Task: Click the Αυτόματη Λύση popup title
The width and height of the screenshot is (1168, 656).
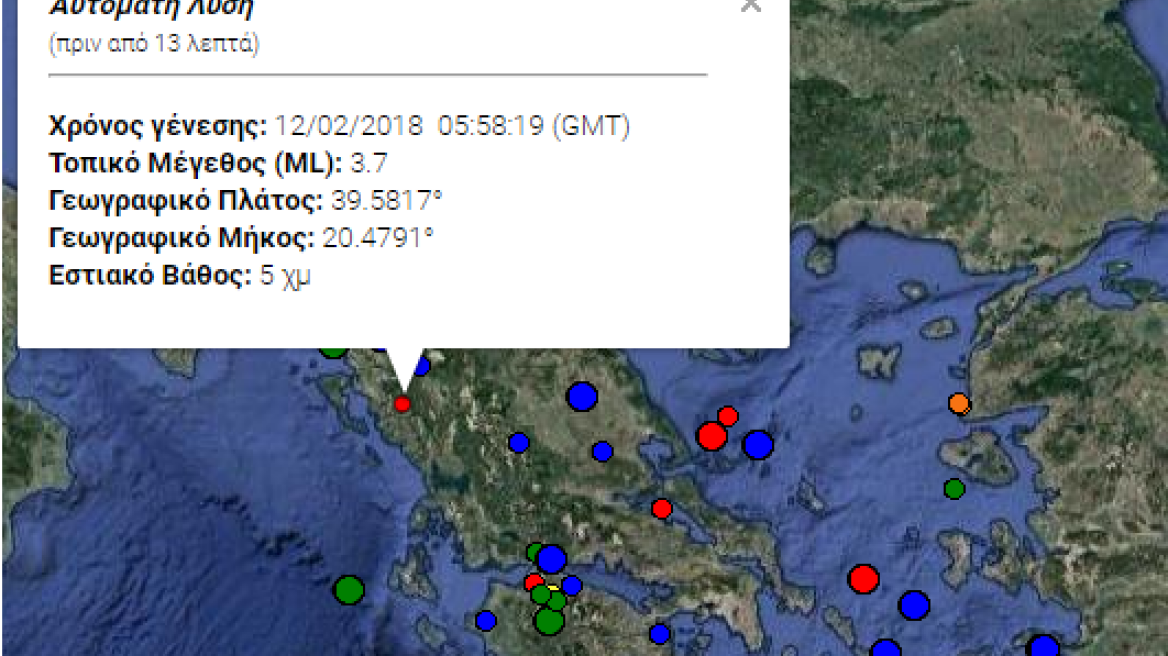Action: click(150, 6)
